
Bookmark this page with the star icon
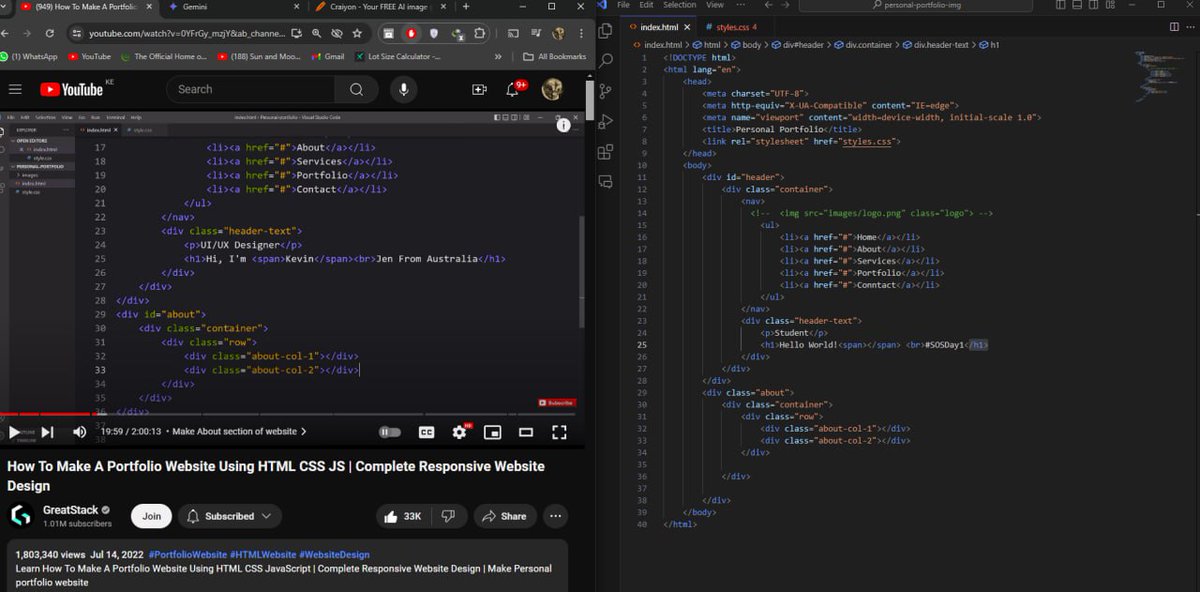click(x=357, y=33)
